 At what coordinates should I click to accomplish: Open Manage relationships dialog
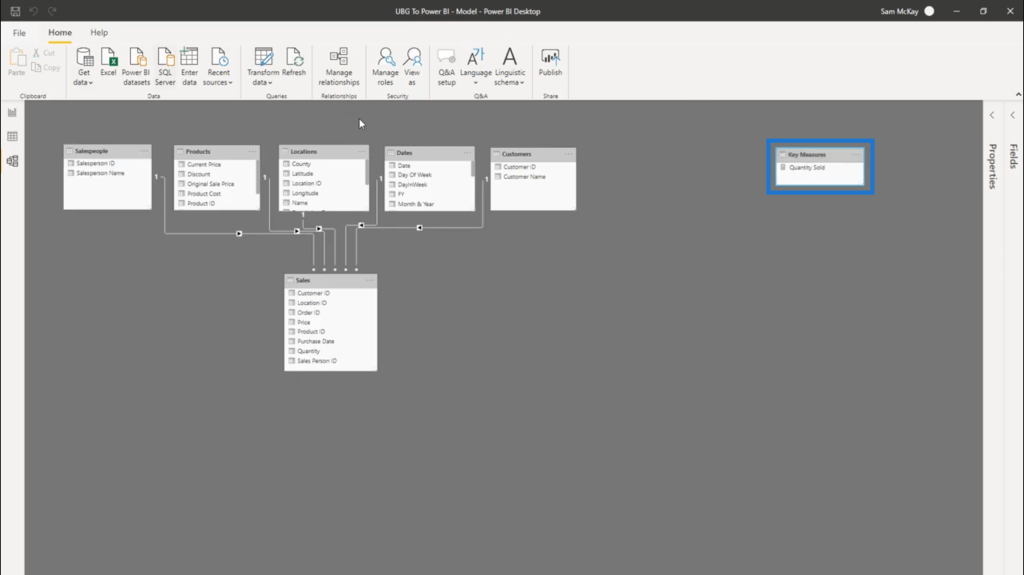[x=339, y=67]
